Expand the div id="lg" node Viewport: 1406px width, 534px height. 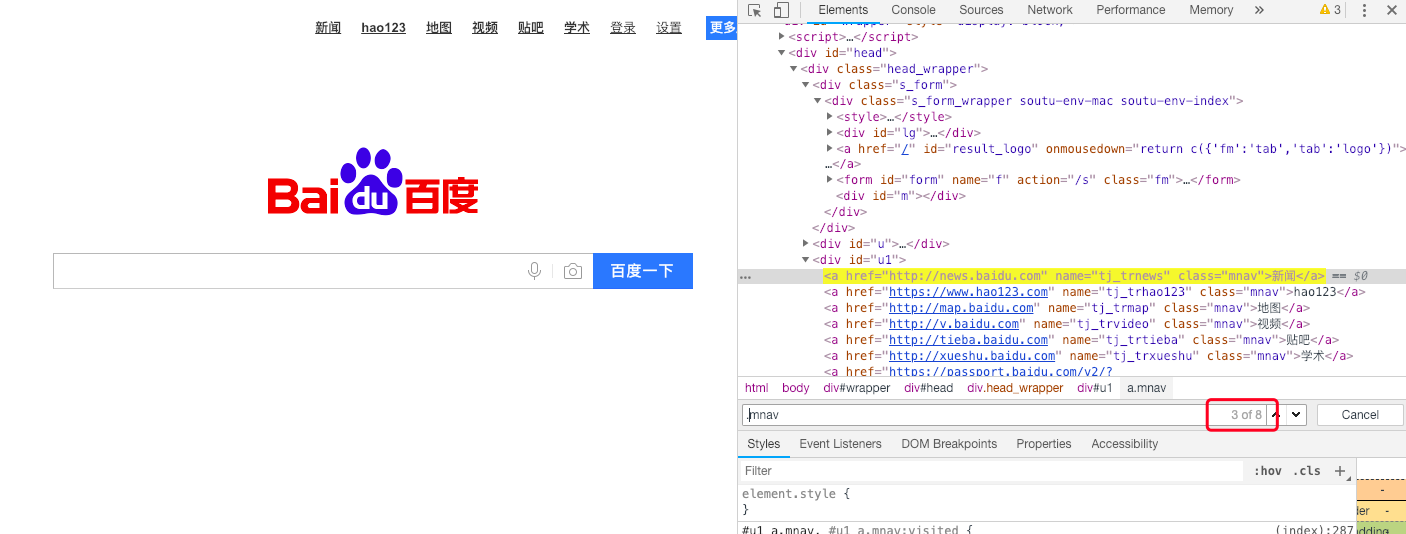(x=830, y=133)
